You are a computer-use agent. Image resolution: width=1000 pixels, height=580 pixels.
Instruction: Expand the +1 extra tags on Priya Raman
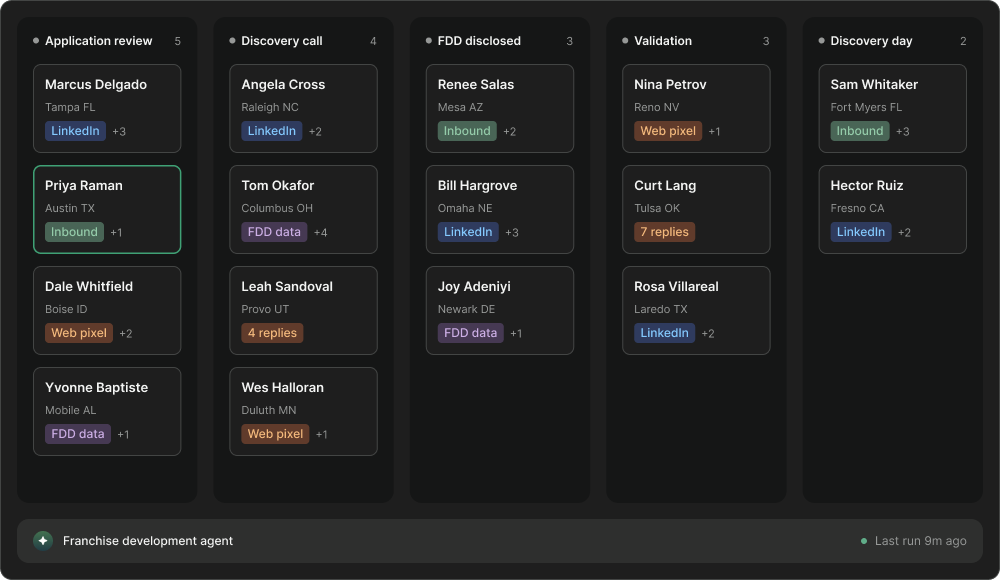(x=116, y=232)
